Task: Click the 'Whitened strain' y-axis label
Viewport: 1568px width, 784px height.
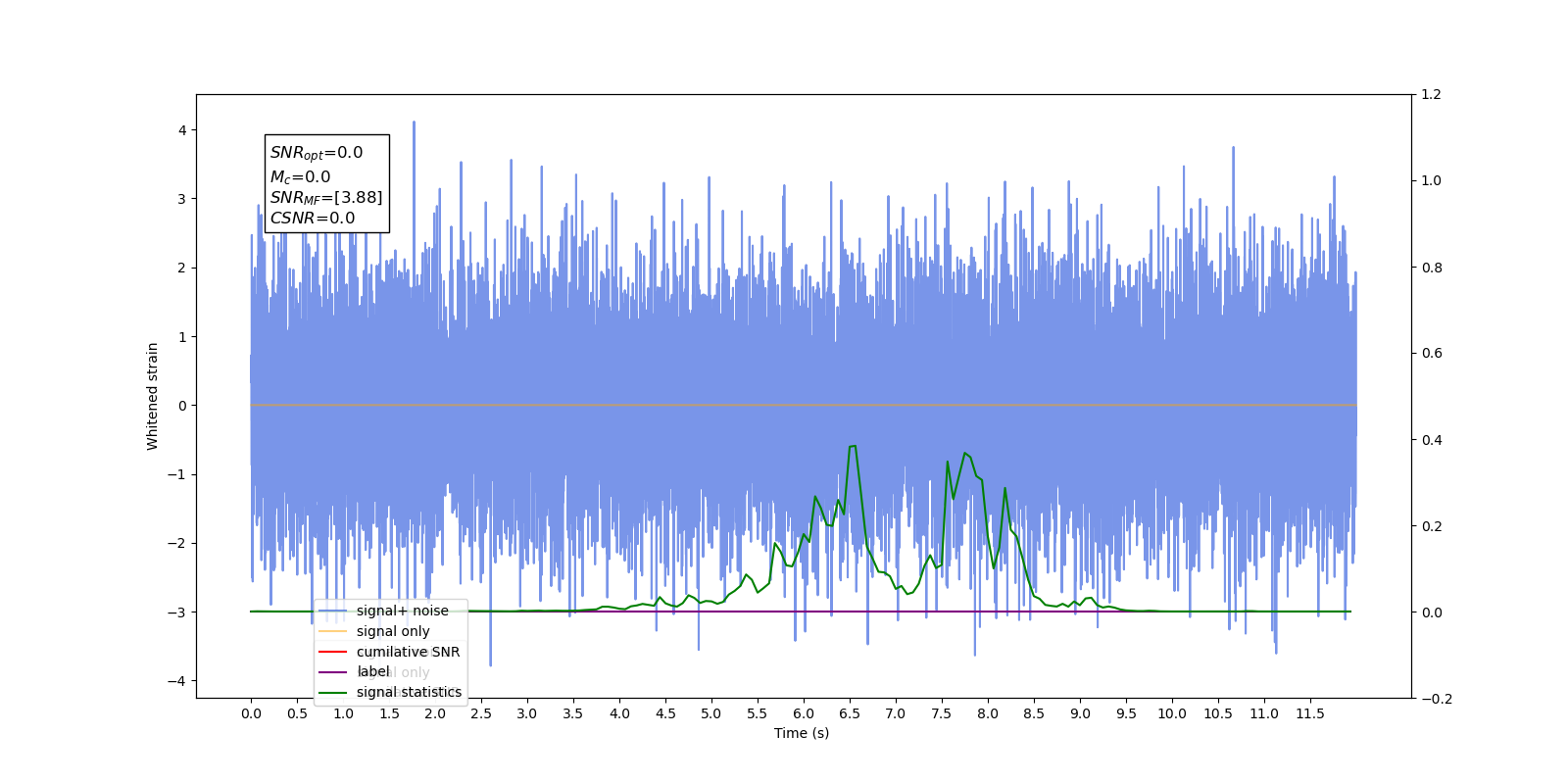Action: tap(153, 396)
